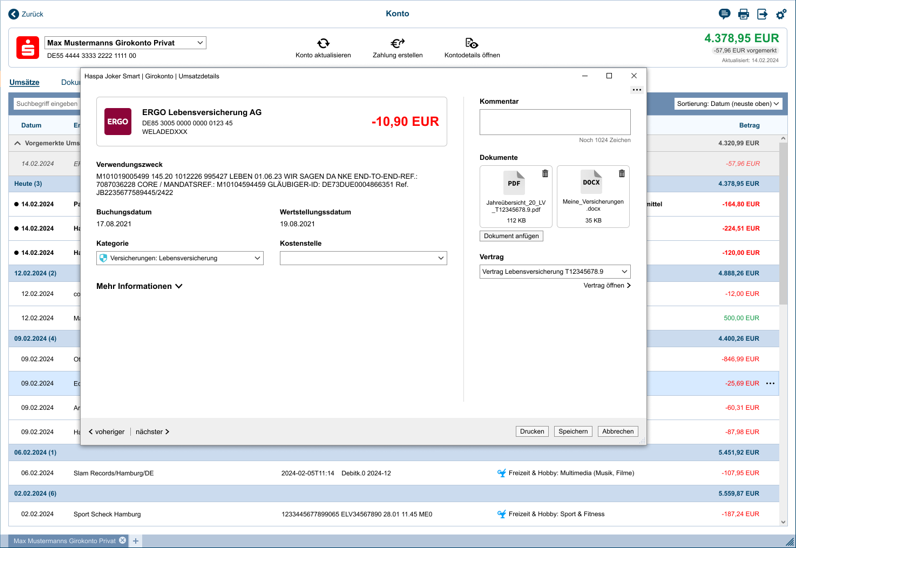
Task: Open the Kategorie dropdown
Action: coord(180,258)
